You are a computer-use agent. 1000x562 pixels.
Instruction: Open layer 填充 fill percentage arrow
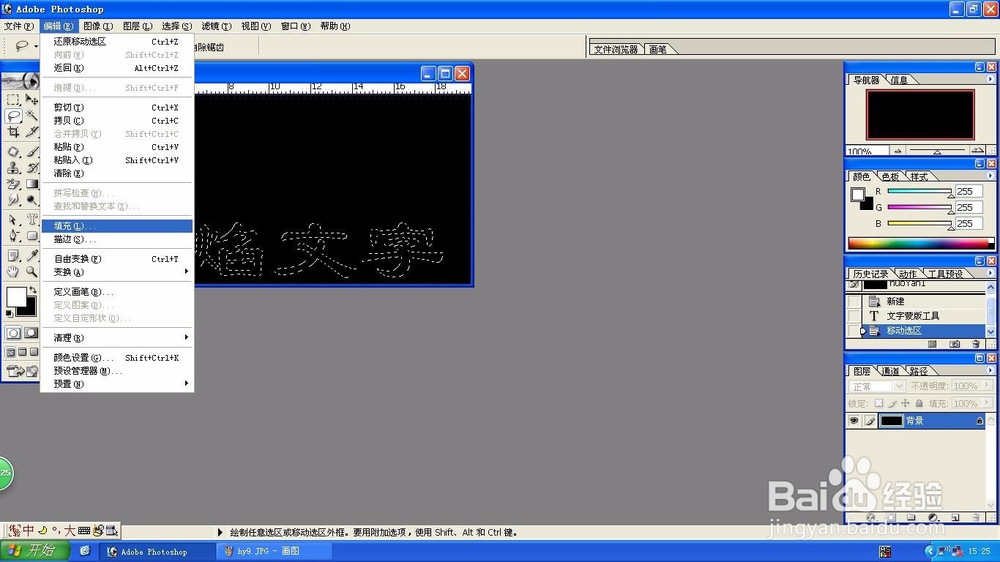tap(986, 403)
